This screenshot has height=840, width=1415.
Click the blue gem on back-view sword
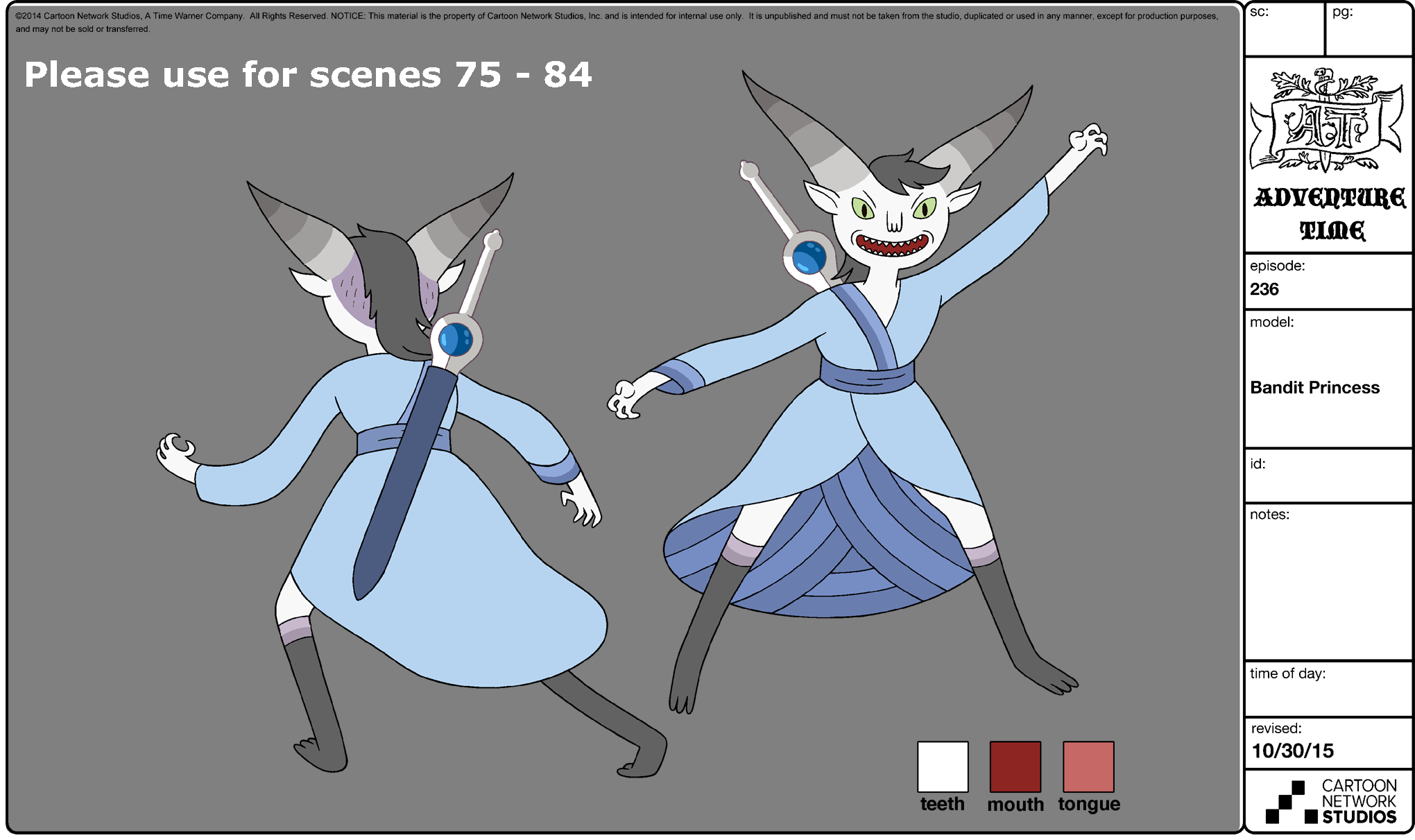[x=455, y=340]
